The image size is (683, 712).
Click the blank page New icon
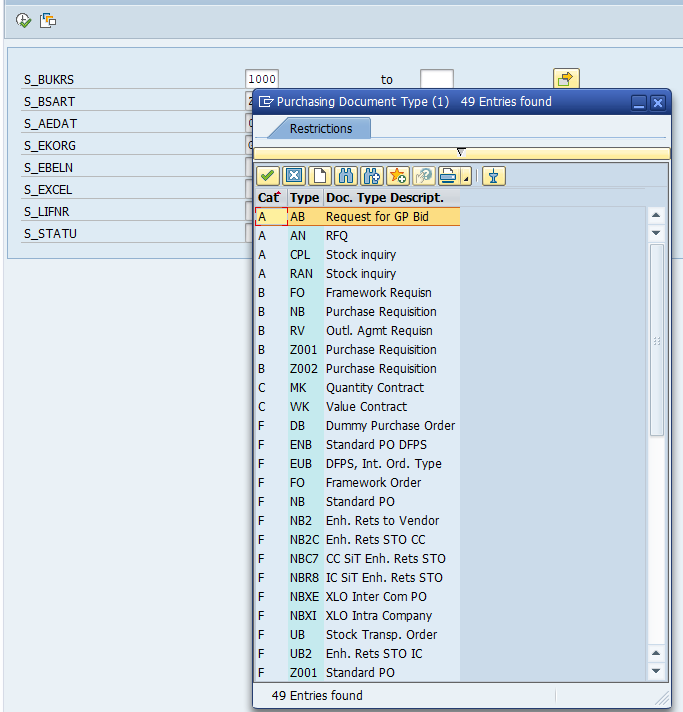coord(320,176)
